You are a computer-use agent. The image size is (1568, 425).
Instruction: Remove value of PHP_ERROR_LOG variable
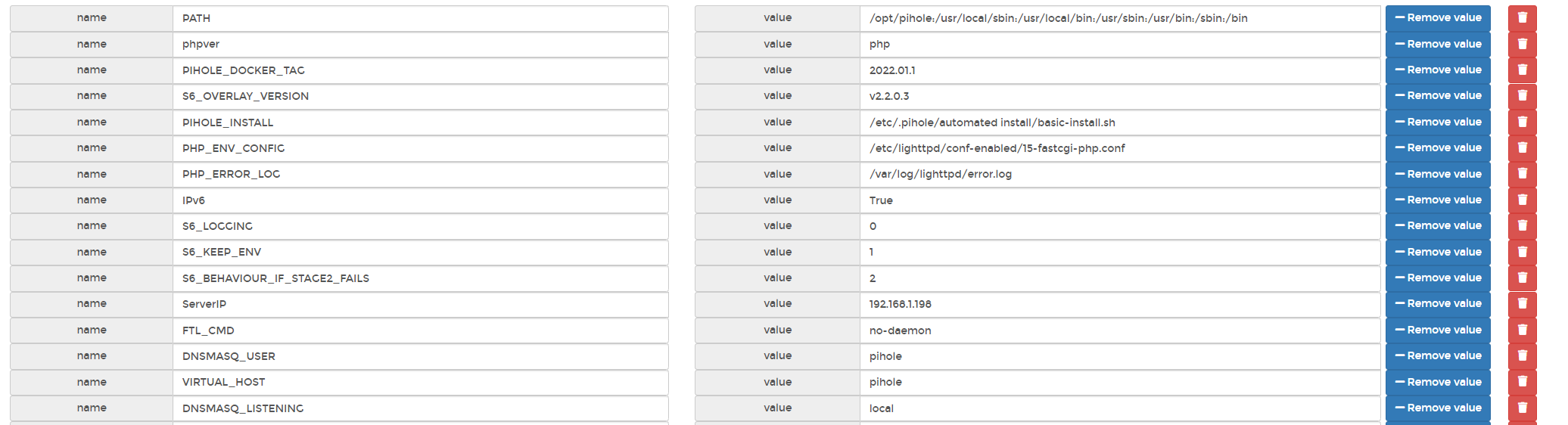pos(1438,174)
